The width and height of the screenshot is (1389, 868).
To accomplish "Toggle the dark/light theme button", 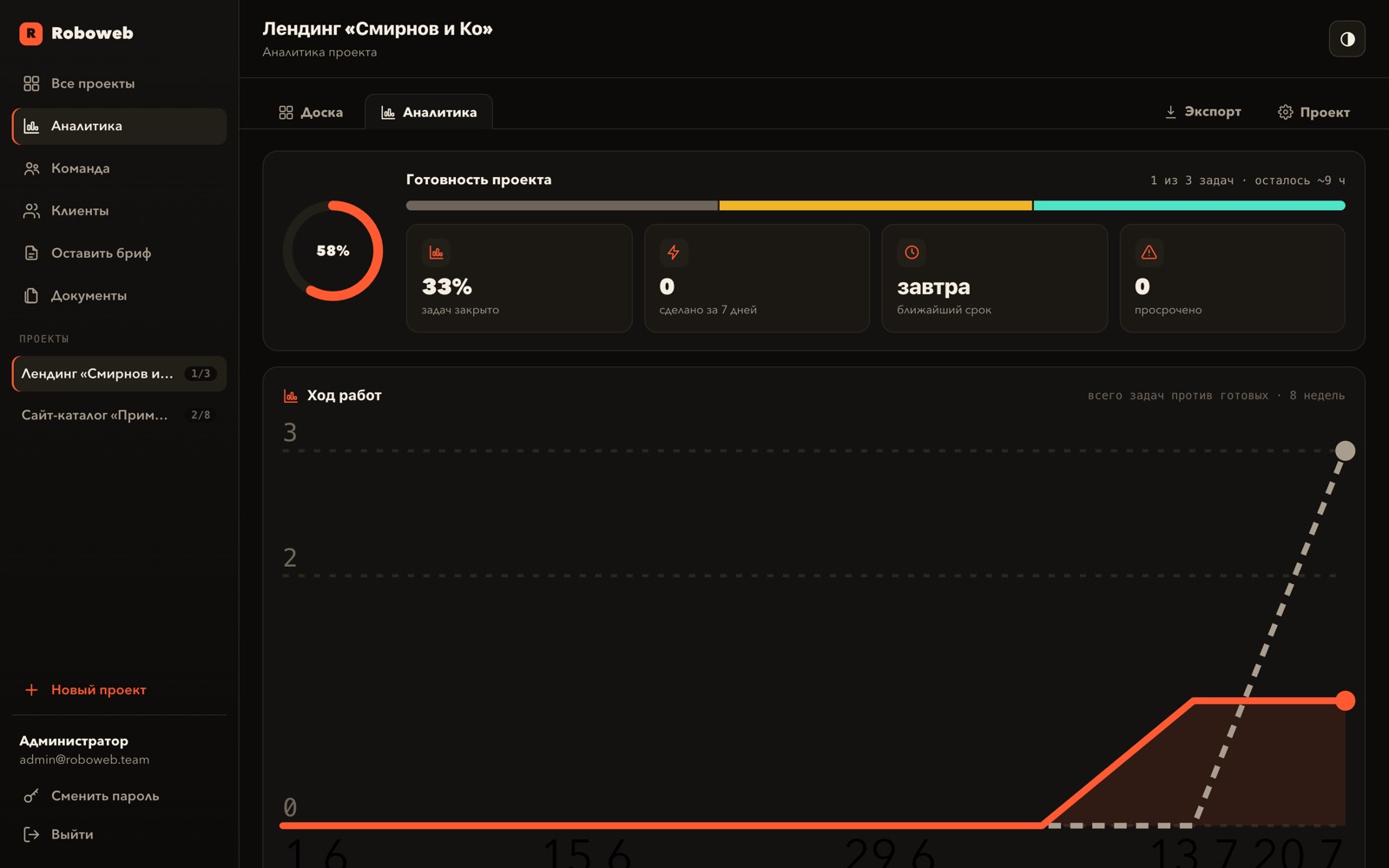I will click(x=1346, y=39).
